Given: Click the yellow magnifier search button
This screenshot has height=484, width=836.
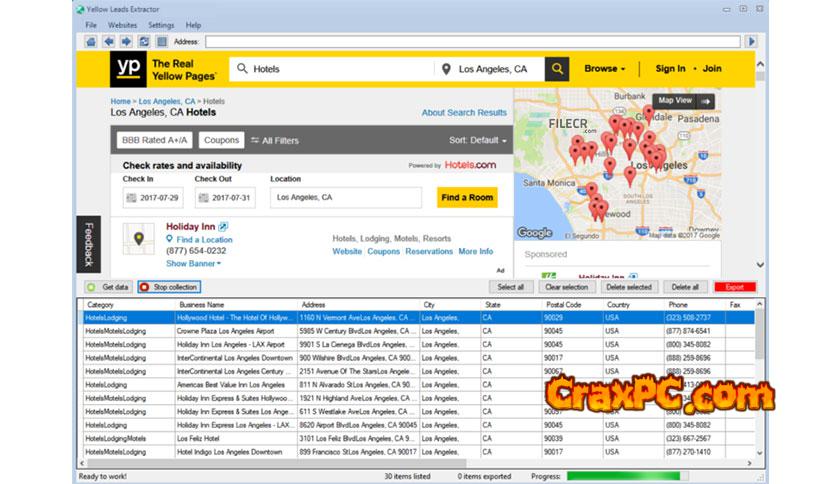Looking at the screenshot, I should pos(557,69).
